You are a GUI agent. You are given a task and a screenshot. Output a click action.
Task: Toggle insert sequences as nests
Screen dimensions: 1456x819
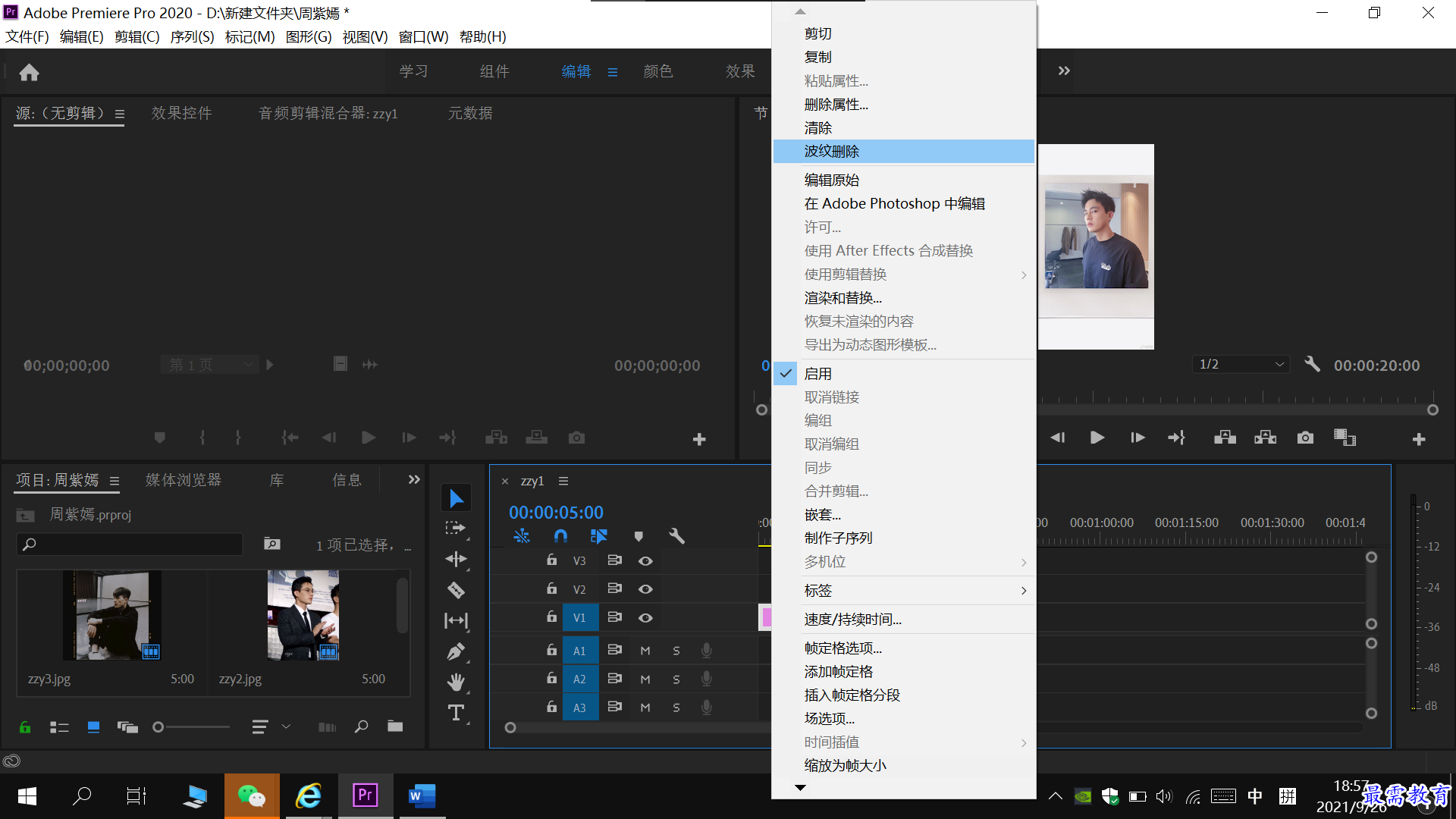(x=522, y=536)
